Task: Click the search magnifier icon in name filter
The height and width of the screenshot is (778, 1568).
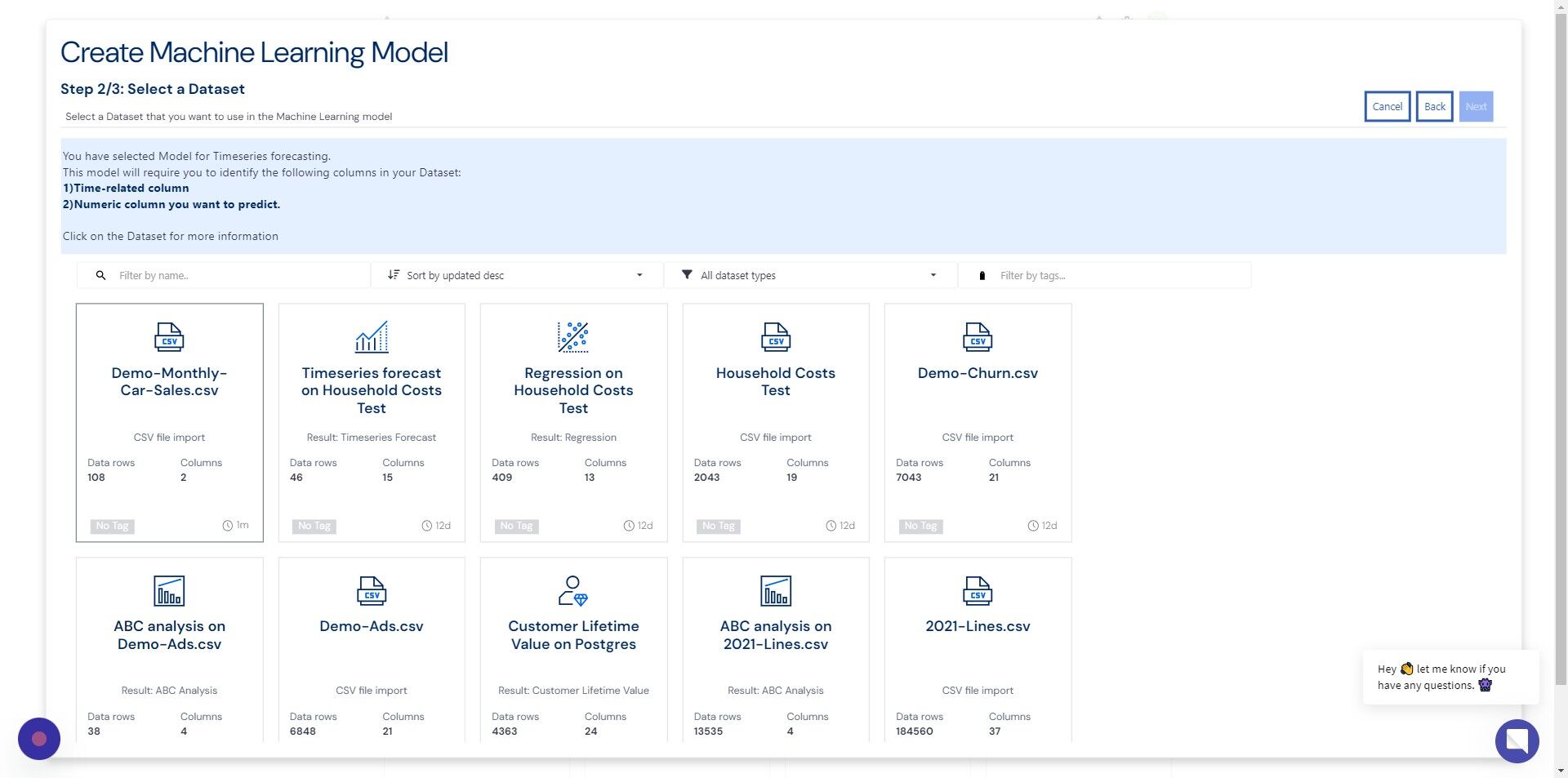Action: pyautogui.click(x=100, y=275)
